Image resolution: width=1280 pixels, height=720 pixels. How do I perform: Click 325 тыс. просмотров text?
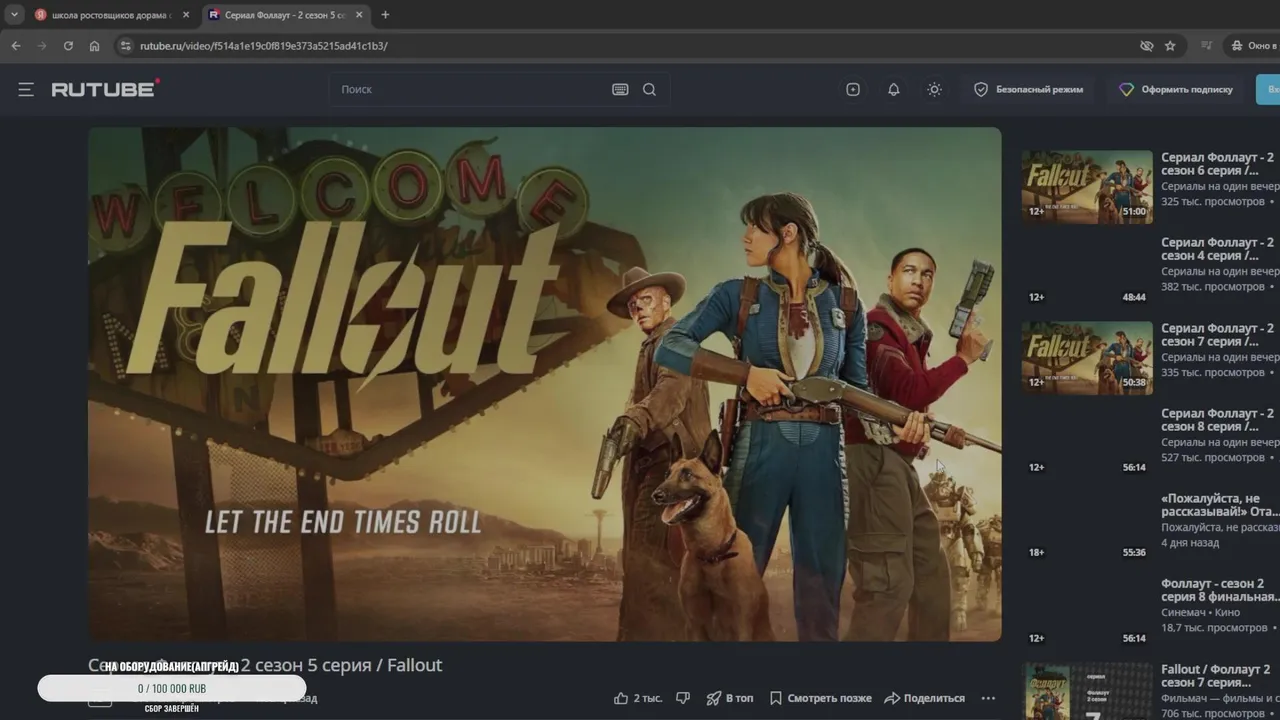(x=1213, y=202)
